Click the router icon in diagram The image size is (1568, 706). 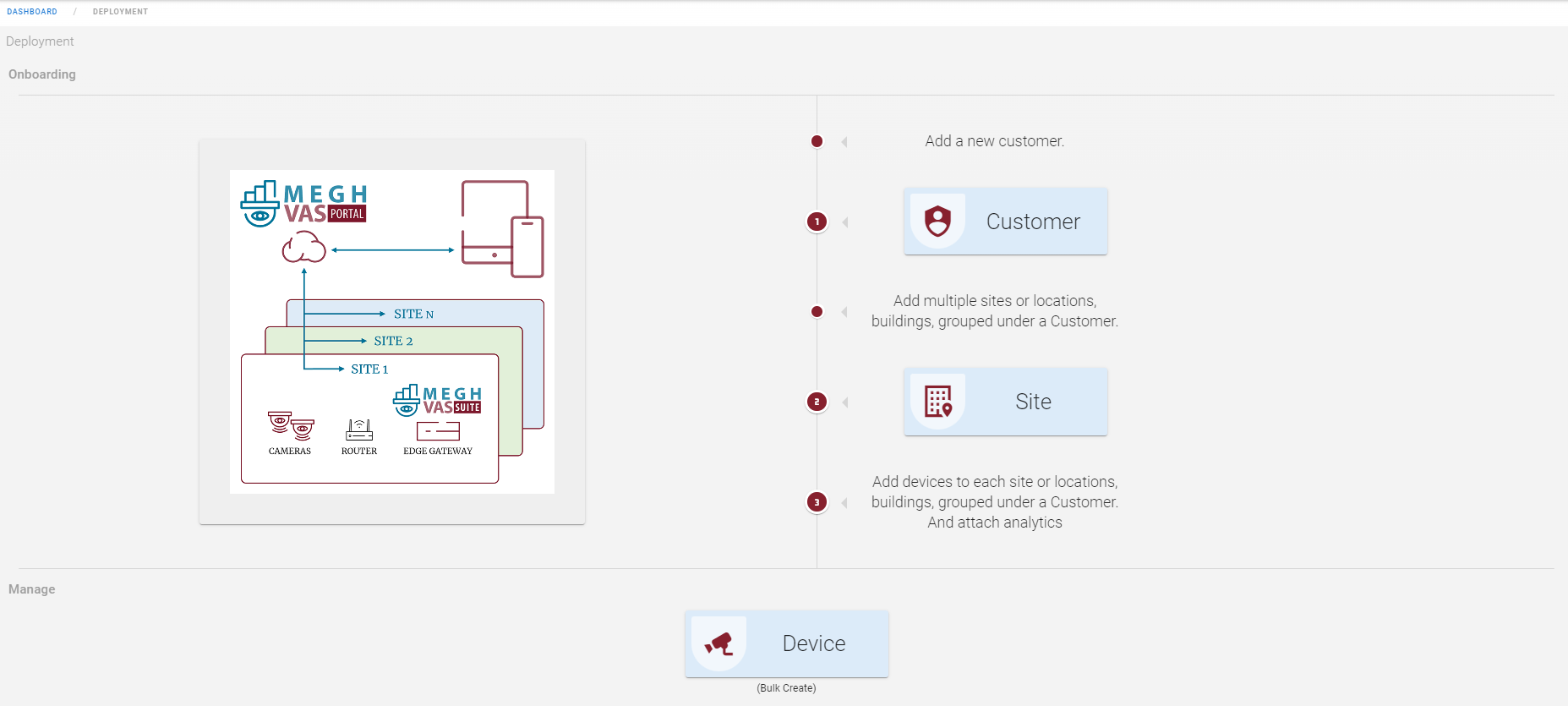pos(359,430)
